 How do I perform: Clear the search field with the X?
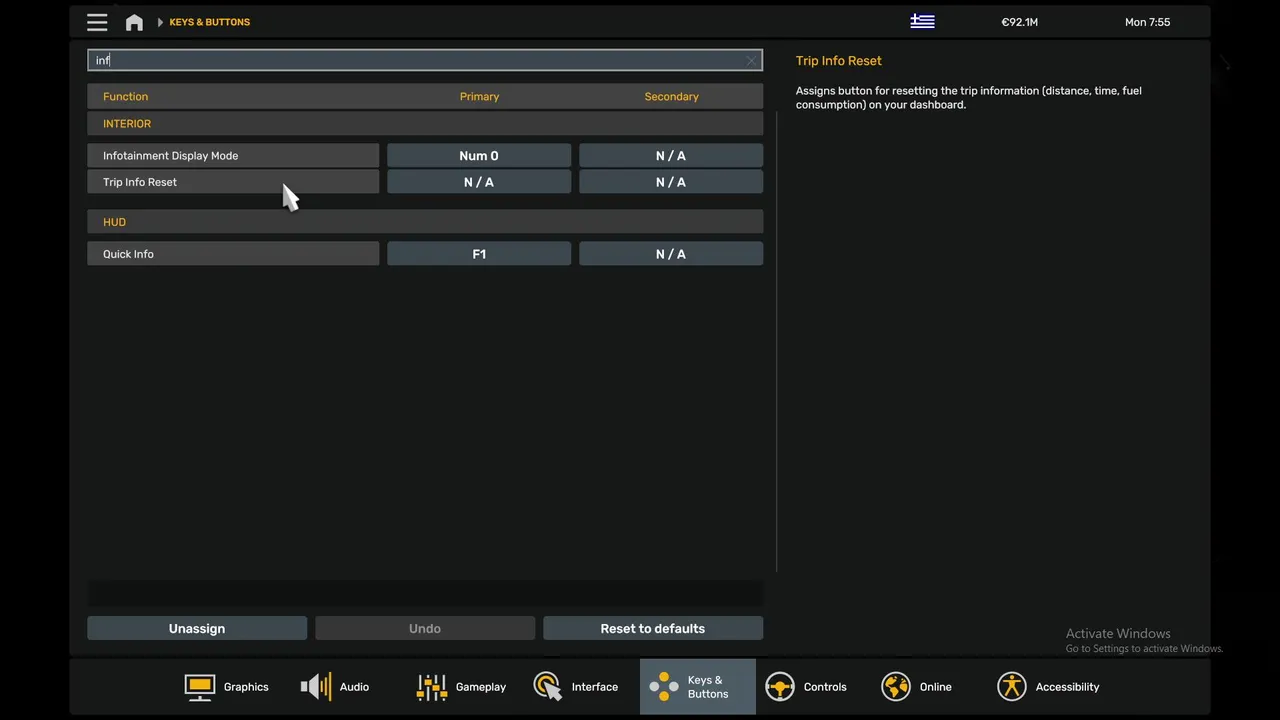click(x=751, y=61)
